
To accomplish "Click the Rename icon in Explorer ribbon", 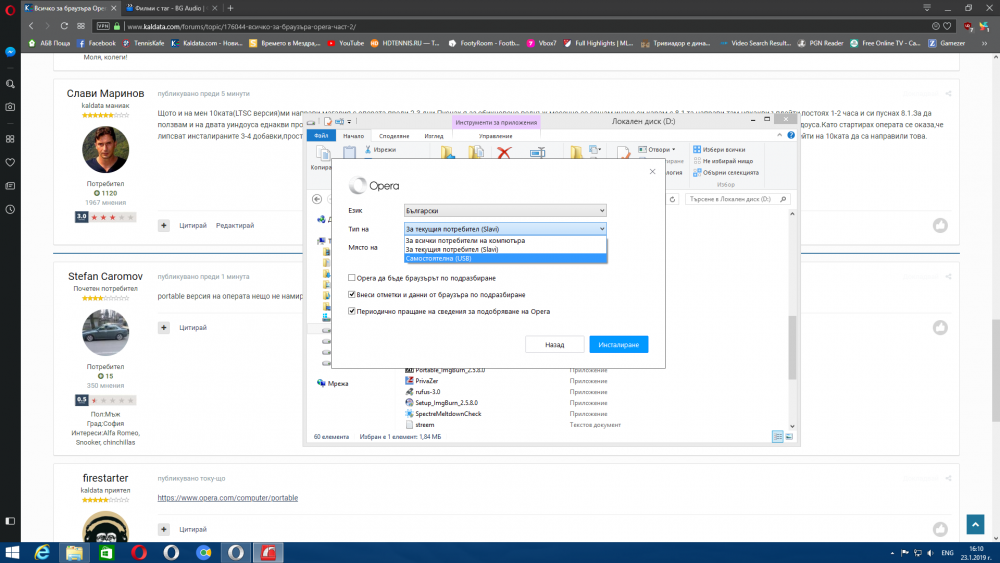I will click(538, 152).
